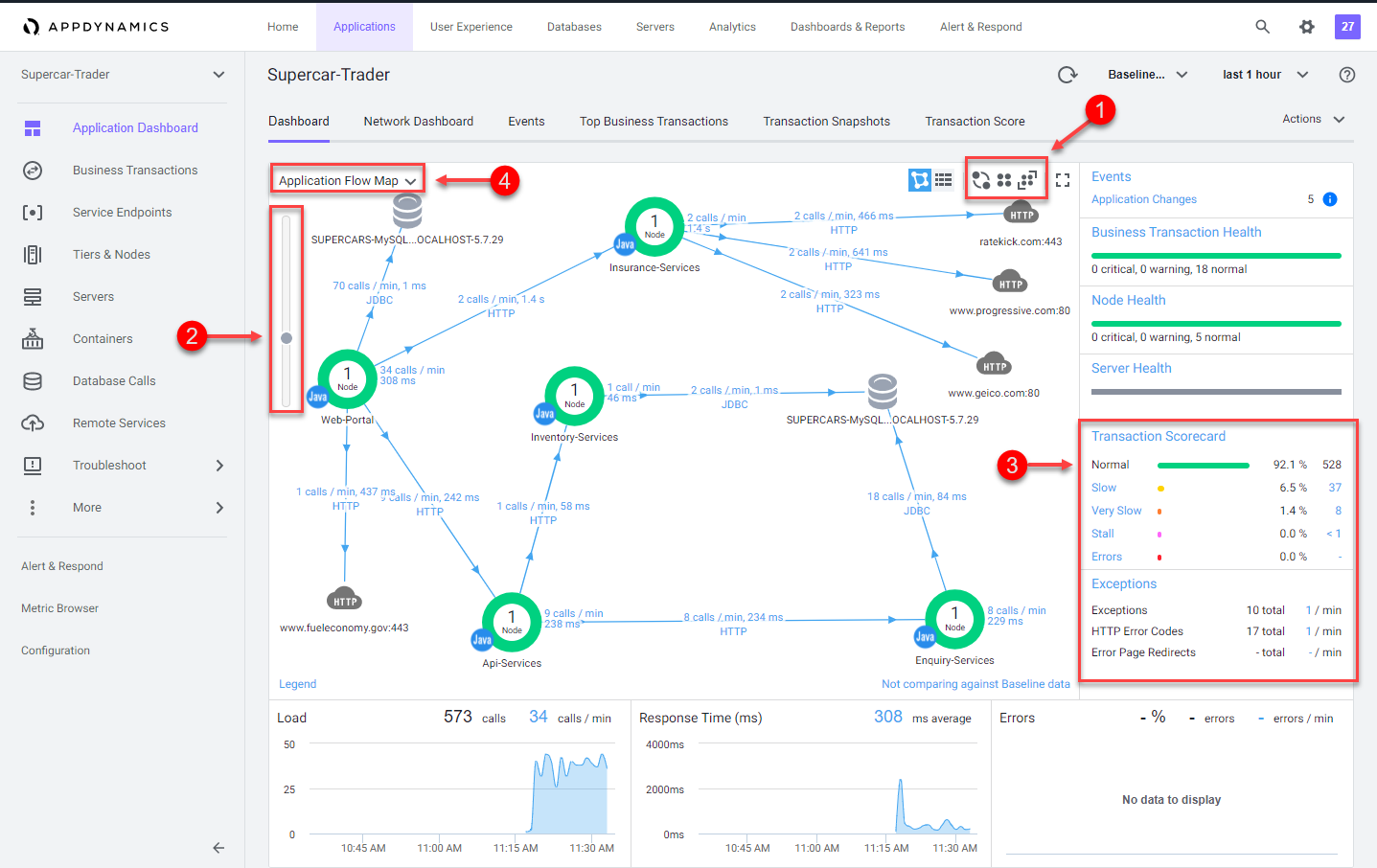Image resolution: width=1377 pixels, height=868 pixels.
Task: Open the AppDynamics logo home
Action: tap(96, 27)
